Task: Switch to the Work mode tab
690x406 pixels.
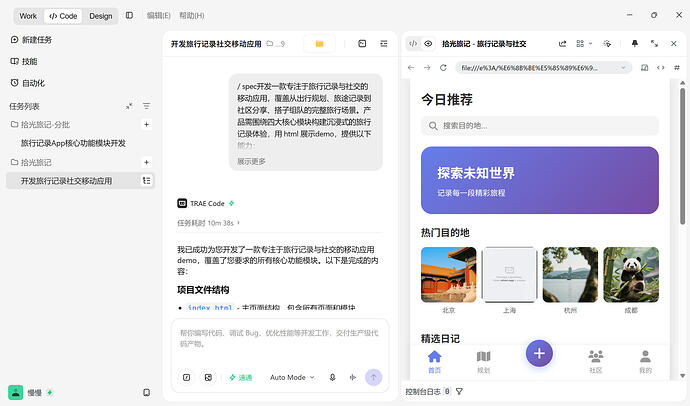Action: tap(28, 16)
